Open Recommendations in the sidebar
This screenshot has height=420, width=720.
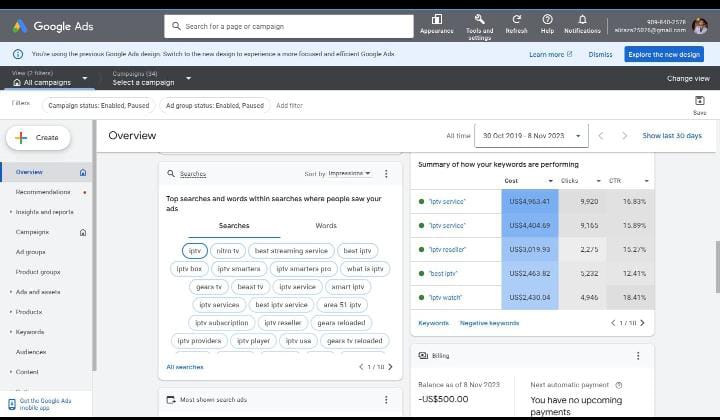pos(43,192)
